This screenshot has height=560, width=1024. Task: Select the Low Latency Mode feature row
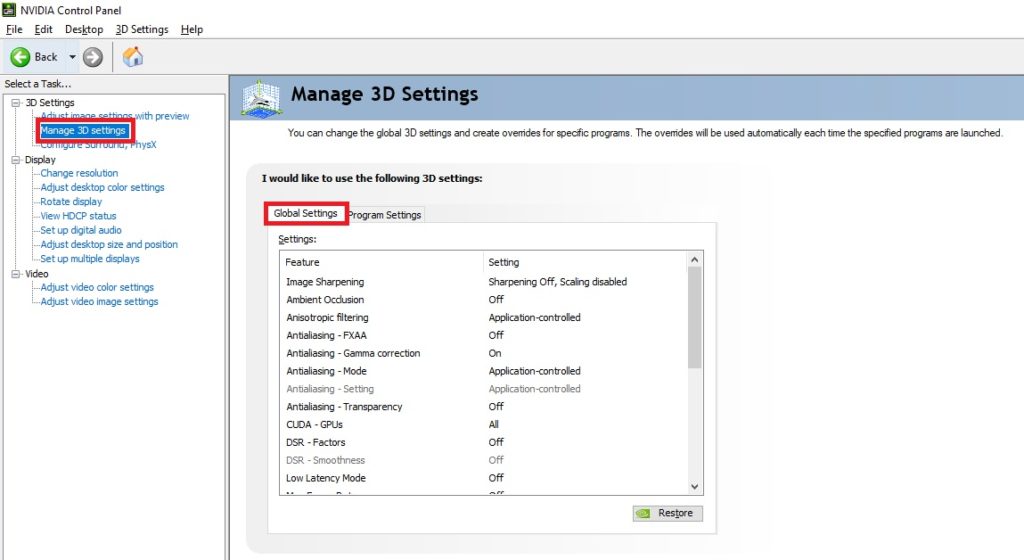pyautogui.click(x=483, y=478)
